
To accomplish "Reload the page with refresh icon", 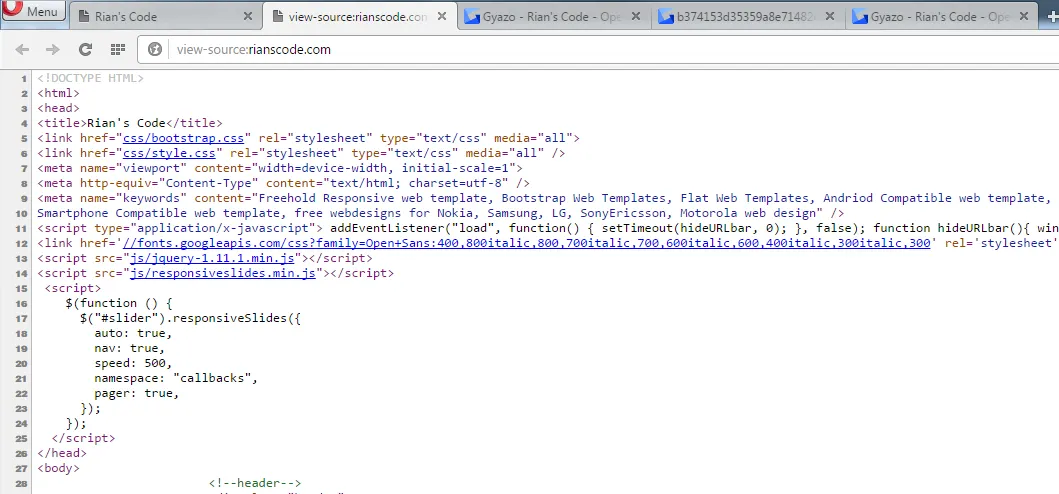I will (85, 49).
